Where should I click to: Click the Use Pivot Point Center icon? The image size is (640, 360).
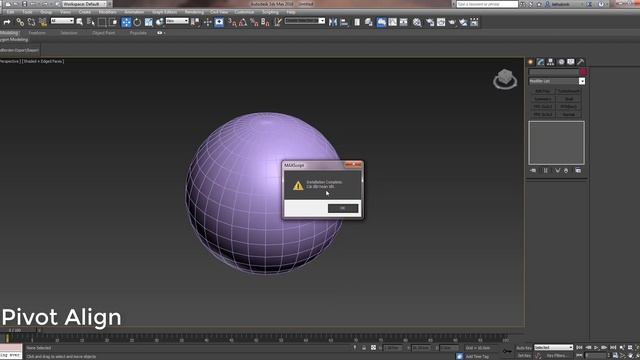196,22
